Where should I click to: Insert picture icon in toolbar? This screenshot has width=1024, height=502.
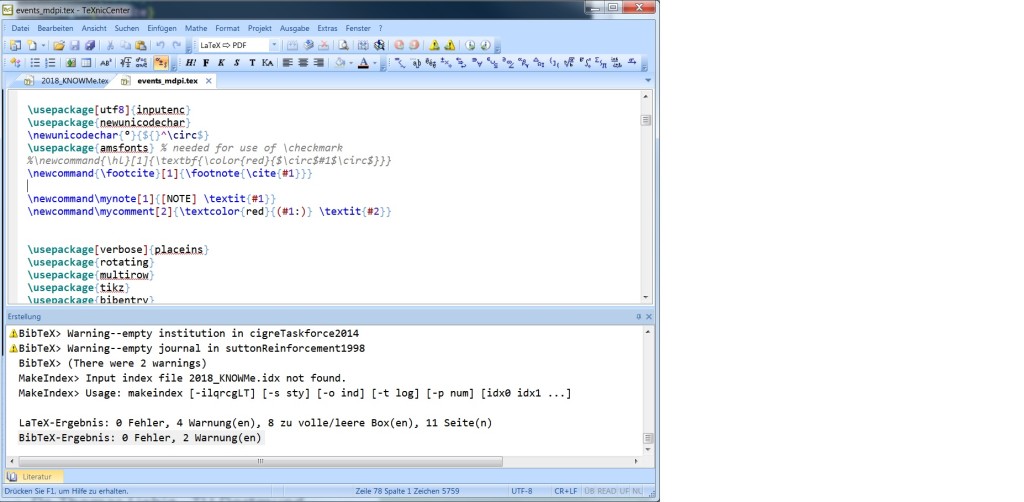coord(71,63)
